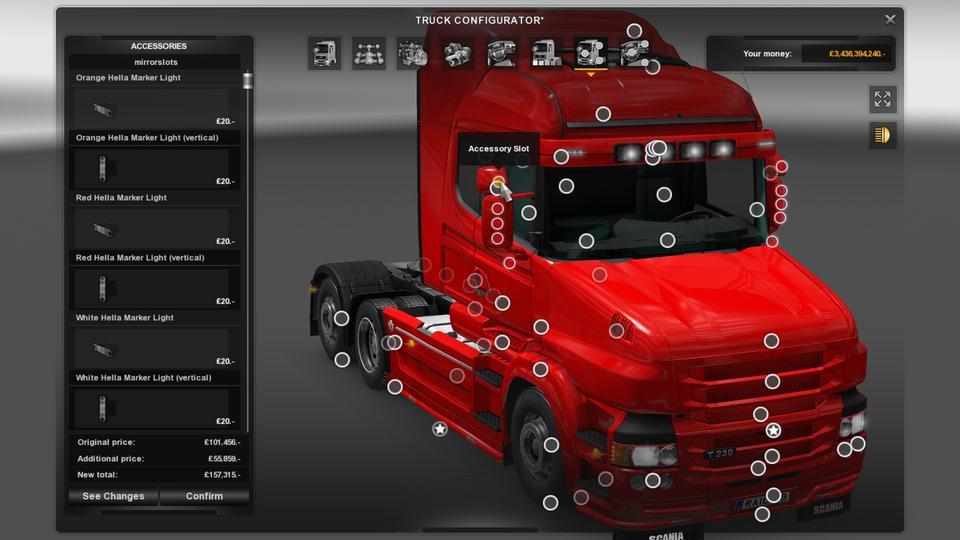Pick the Red Hella Marker Light item

tap(151, 228)
